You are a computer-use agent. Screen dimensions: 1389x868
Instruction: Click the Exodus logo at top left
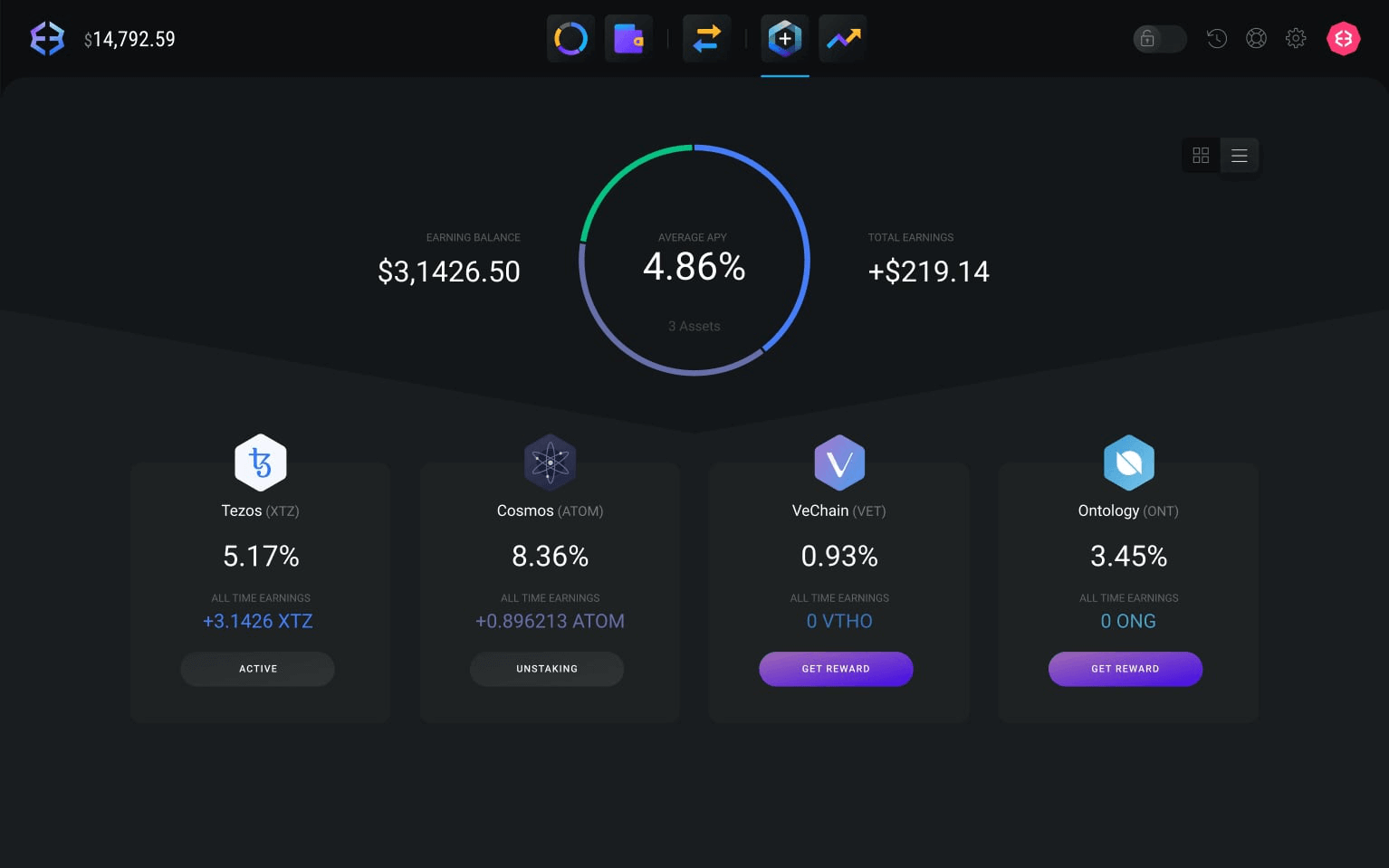[47, 39]
